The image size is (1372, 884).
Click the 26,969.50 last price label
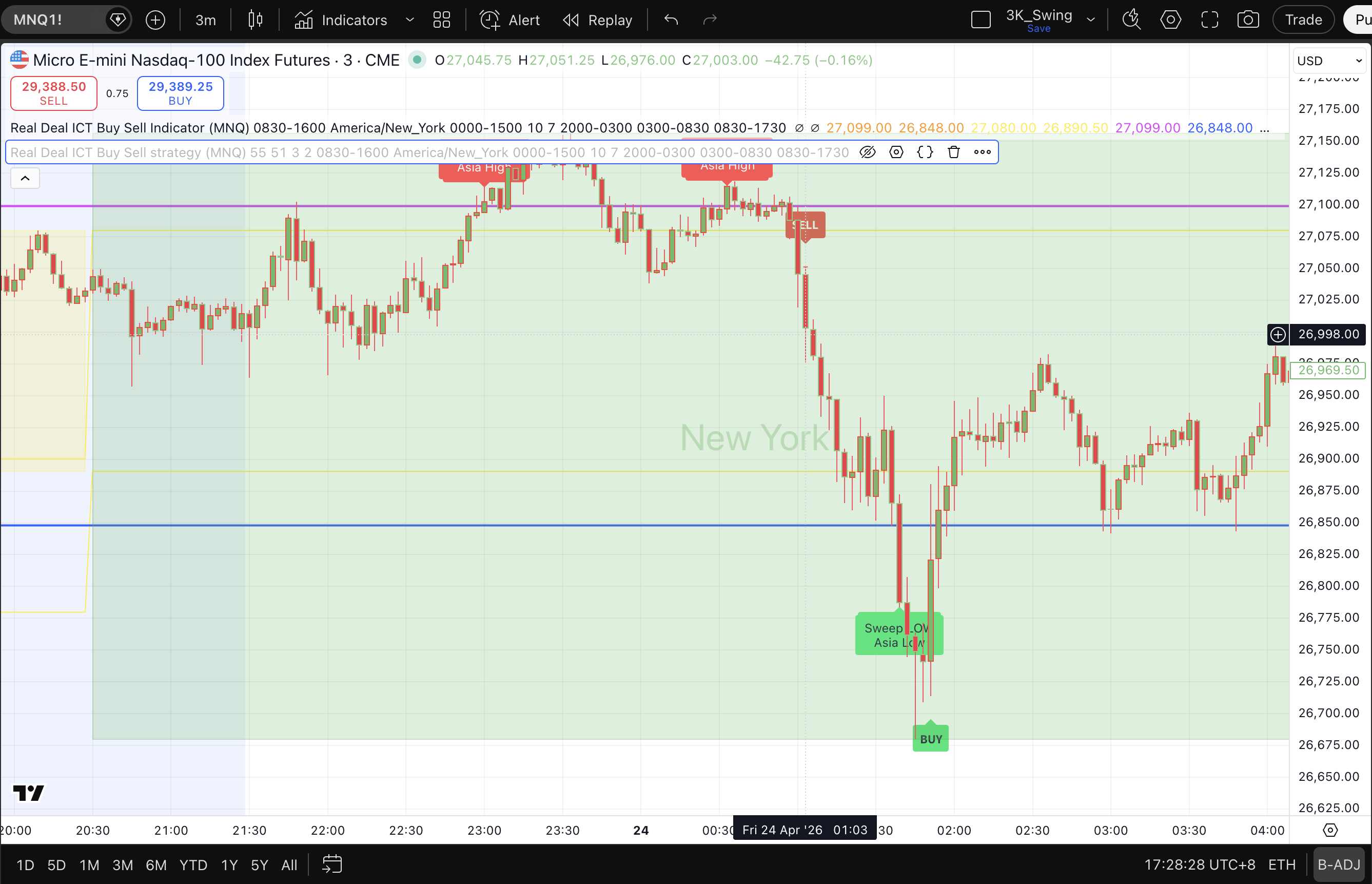1328,370
